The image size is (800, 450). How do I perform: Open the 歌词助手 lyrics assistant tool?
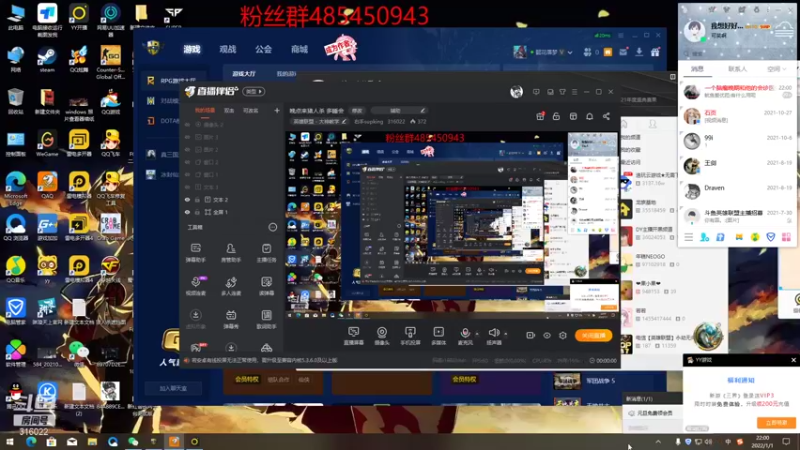point(266,319)
